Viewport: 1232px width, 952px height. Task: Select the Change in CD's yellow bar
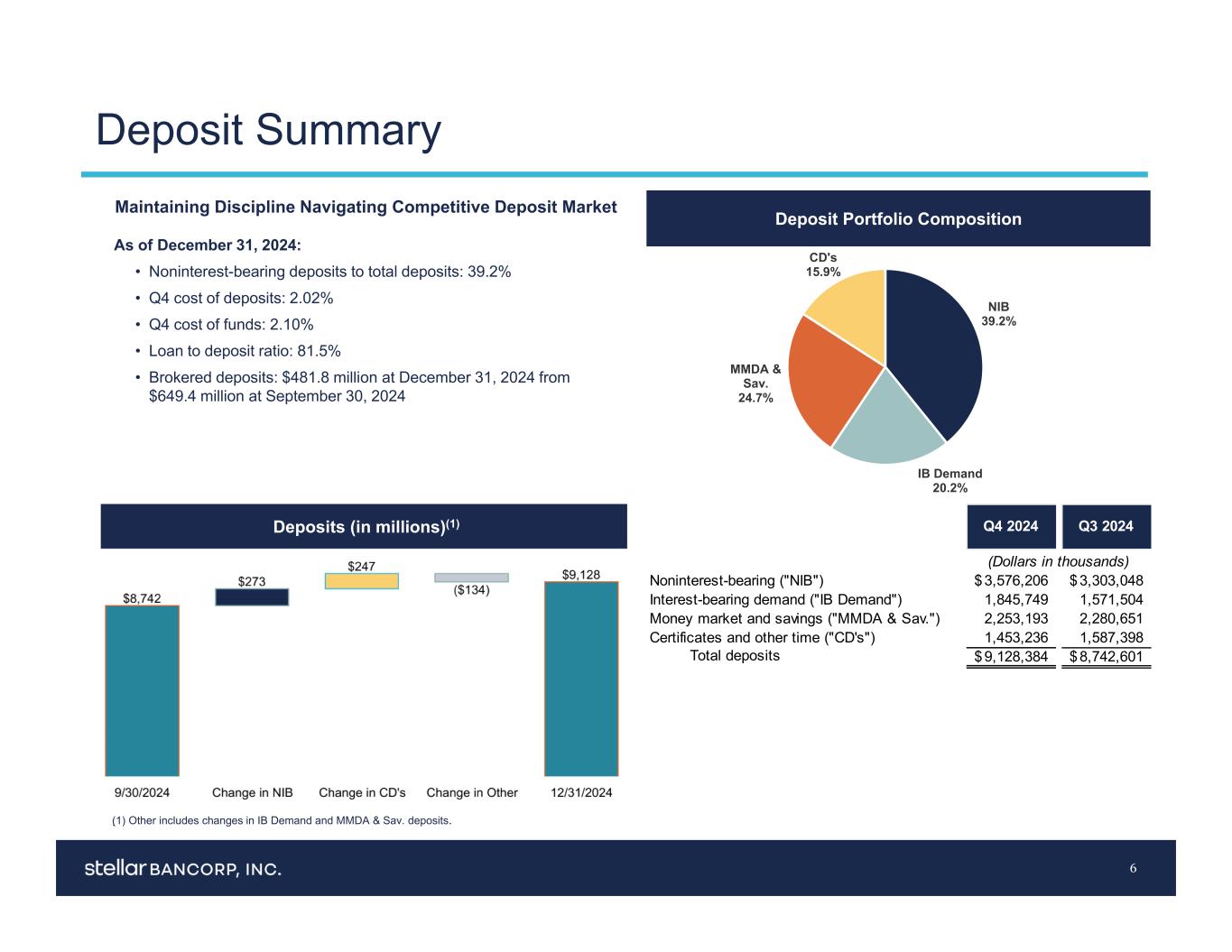tap(361, 581)
